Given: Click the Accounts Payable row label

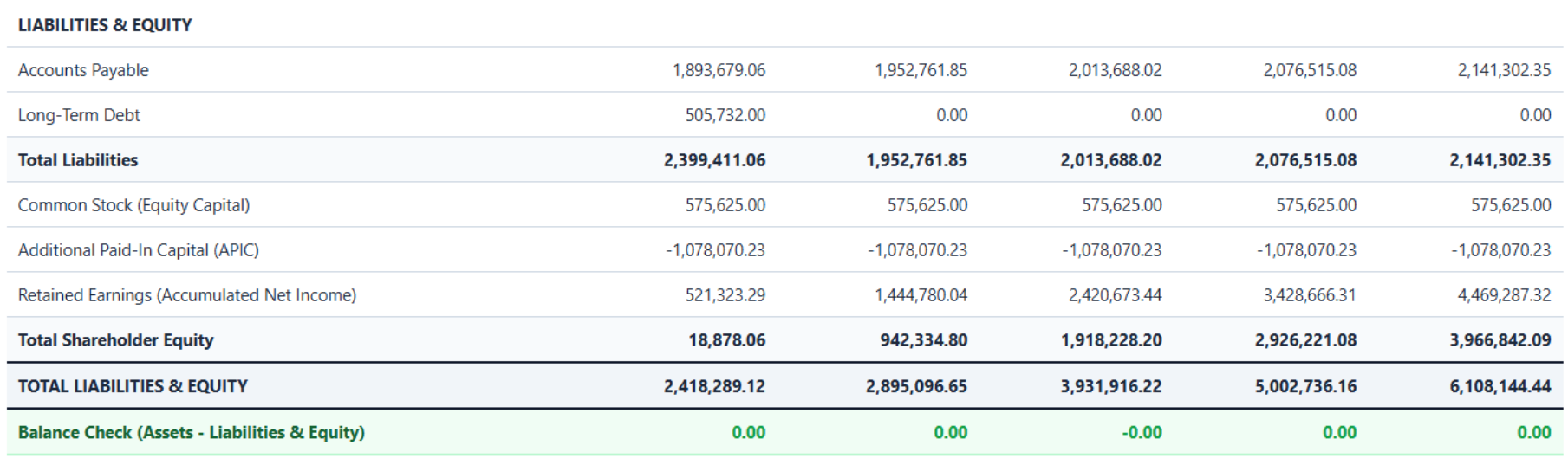Looking at the screenshot, I should [83, 70].
